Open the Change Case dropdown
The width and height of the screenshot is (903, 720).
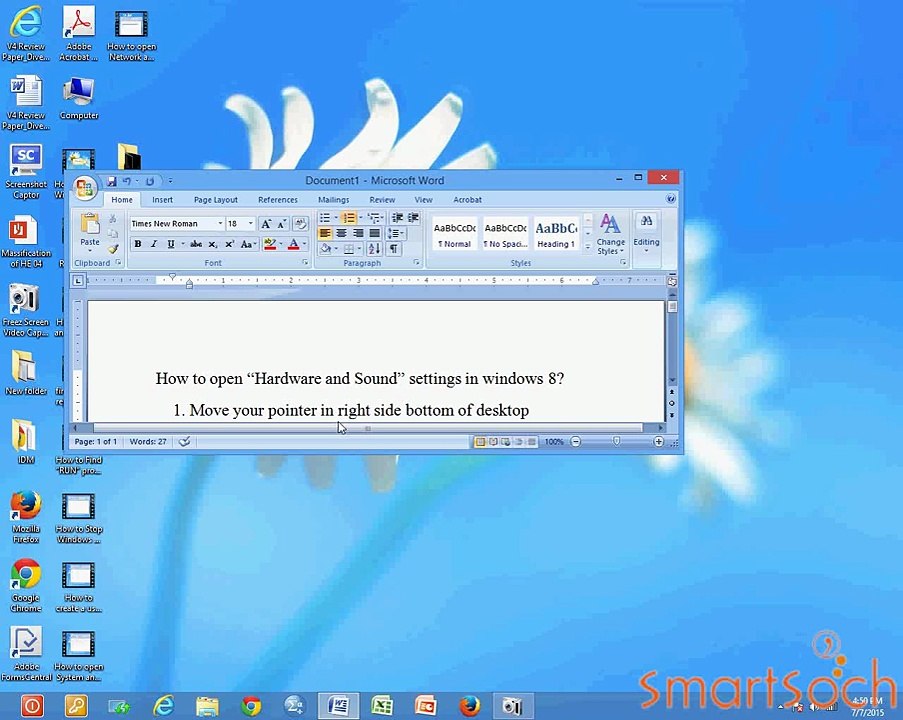click(248, 244)
